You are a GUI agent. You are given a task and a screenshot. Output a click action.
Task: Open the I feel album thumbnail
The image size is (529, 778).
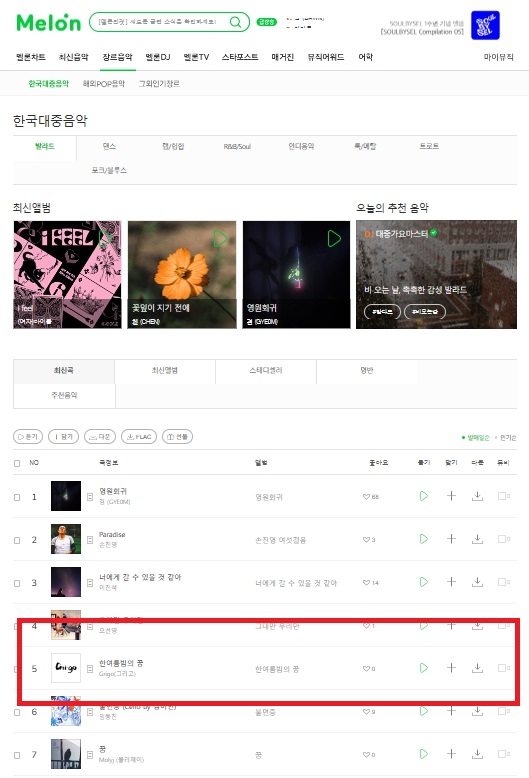click(67, 274)
